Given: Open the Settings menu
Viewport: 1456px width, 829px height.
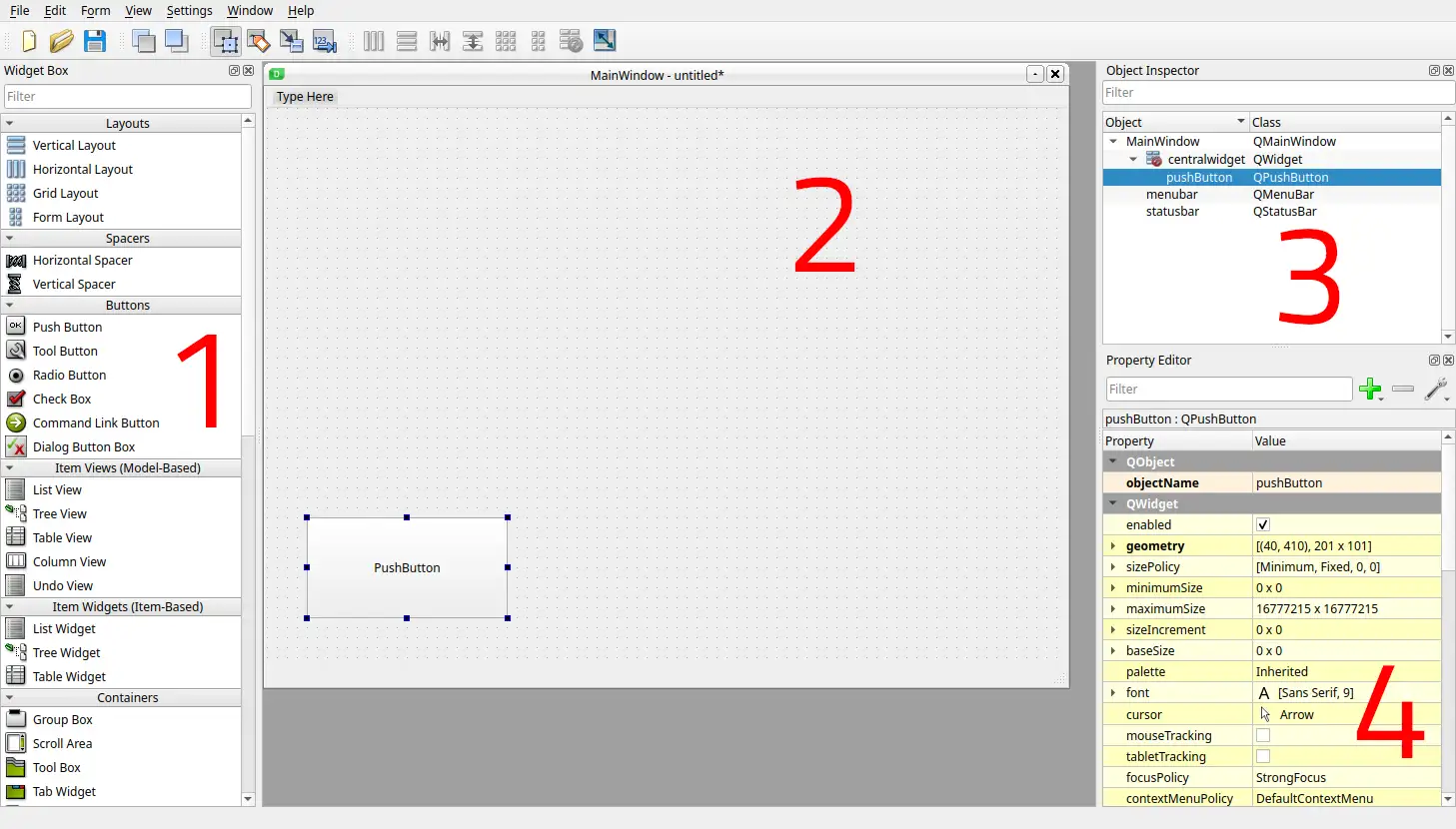Looking at the screenshot, I should (189, 11).
